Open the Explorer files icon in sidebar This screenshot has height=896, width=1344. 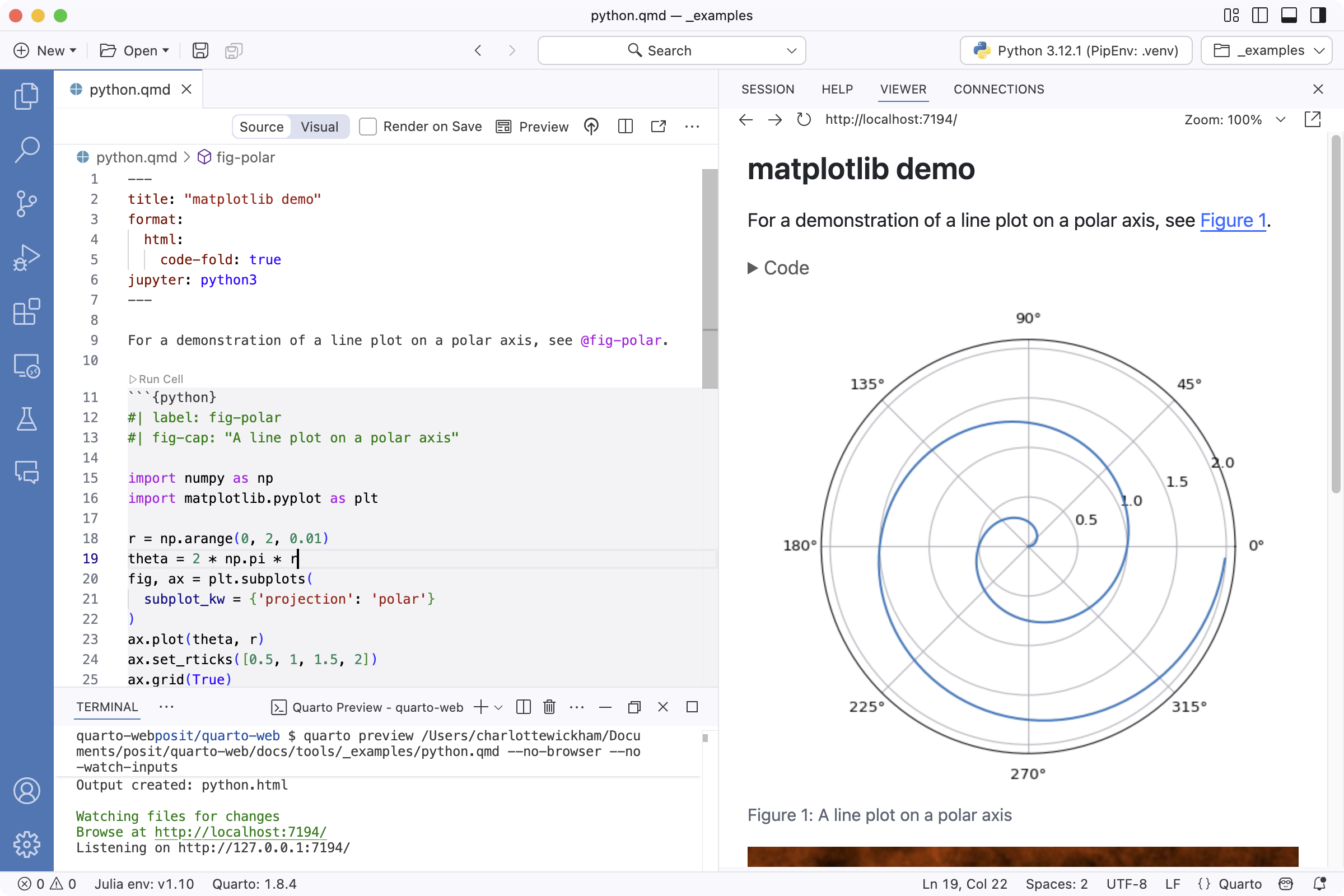(26, 95)
